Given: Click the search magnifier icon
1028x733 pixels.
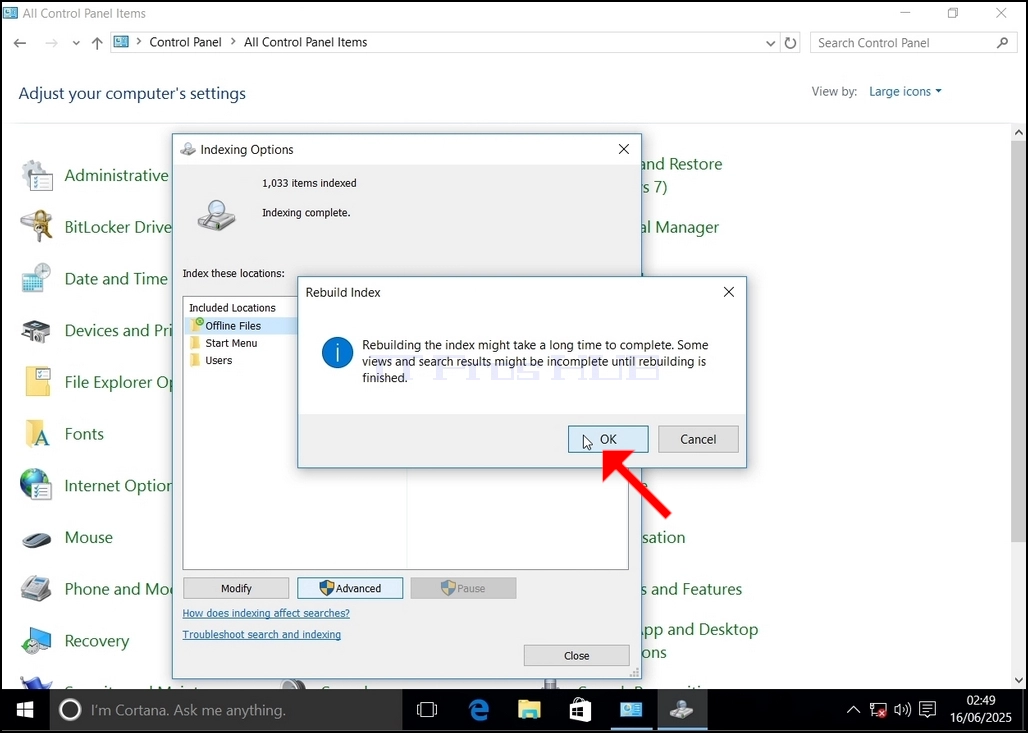Looking at the screenshot, I should (x=1002, y=43).
